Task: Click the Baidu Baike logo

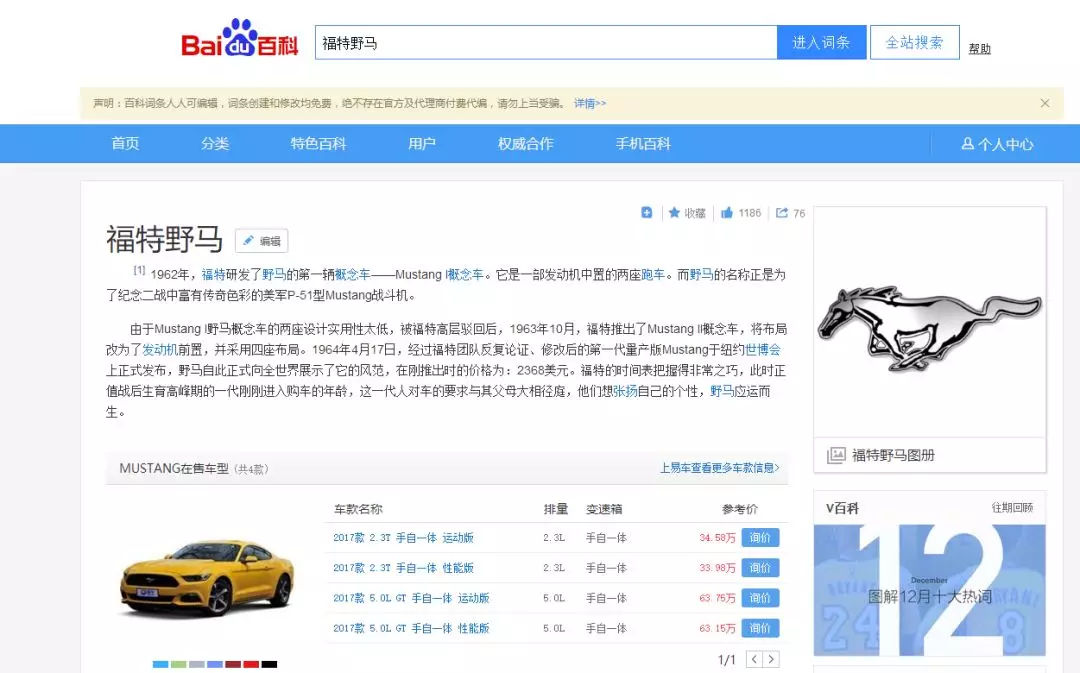Action: point(240,39)
